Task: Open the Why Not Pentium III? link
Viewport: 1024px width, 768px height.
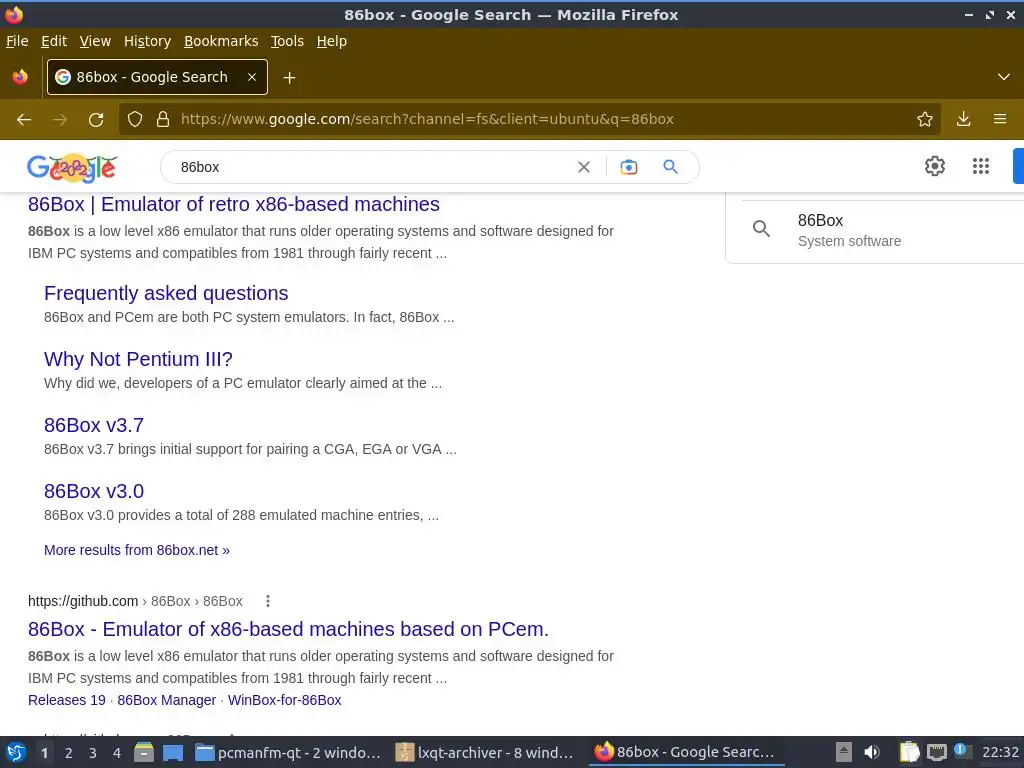Action: pyautogui.click(x=138, y=359)
